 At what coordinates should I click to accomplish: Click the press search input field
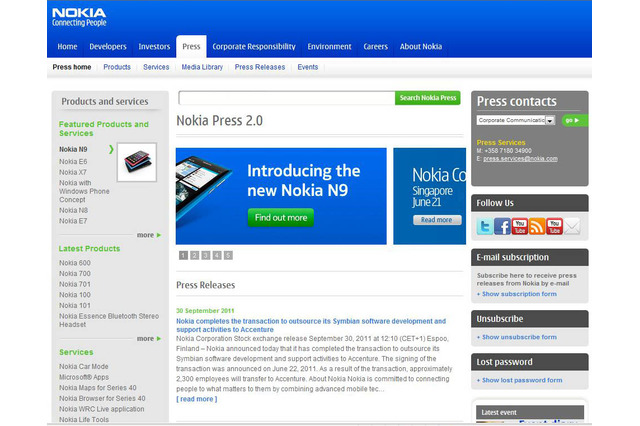coord(287,98)
